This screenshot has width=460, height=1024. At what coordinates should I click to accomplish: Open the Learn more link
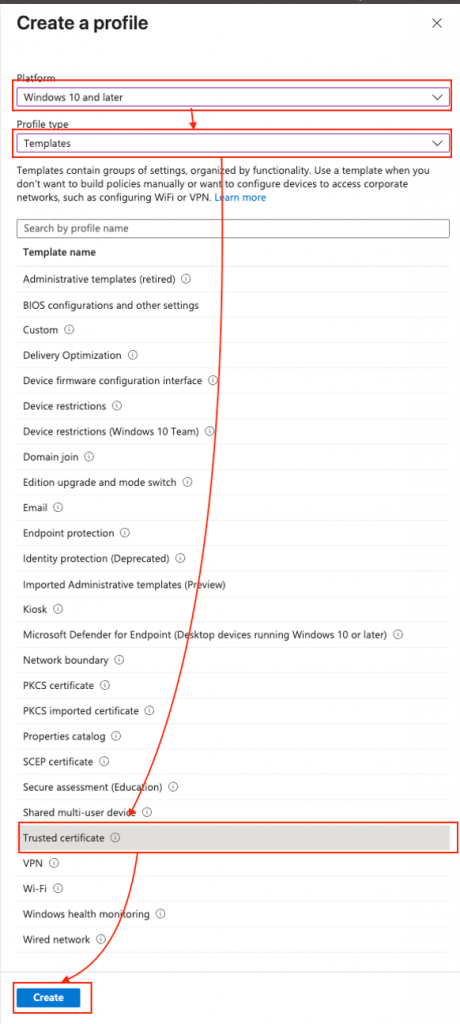click(240, 197)
